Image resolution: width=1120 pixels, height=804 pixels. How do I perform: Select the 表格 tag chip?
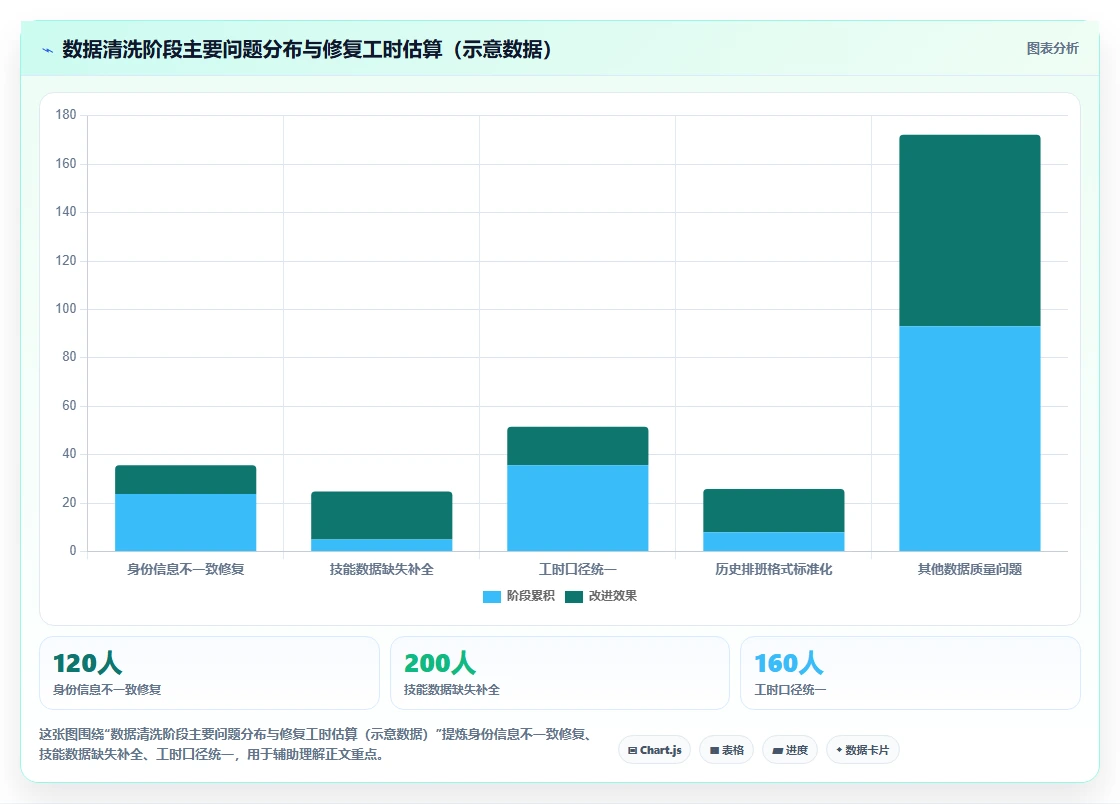pyautogui.click(x=726, y=750)
